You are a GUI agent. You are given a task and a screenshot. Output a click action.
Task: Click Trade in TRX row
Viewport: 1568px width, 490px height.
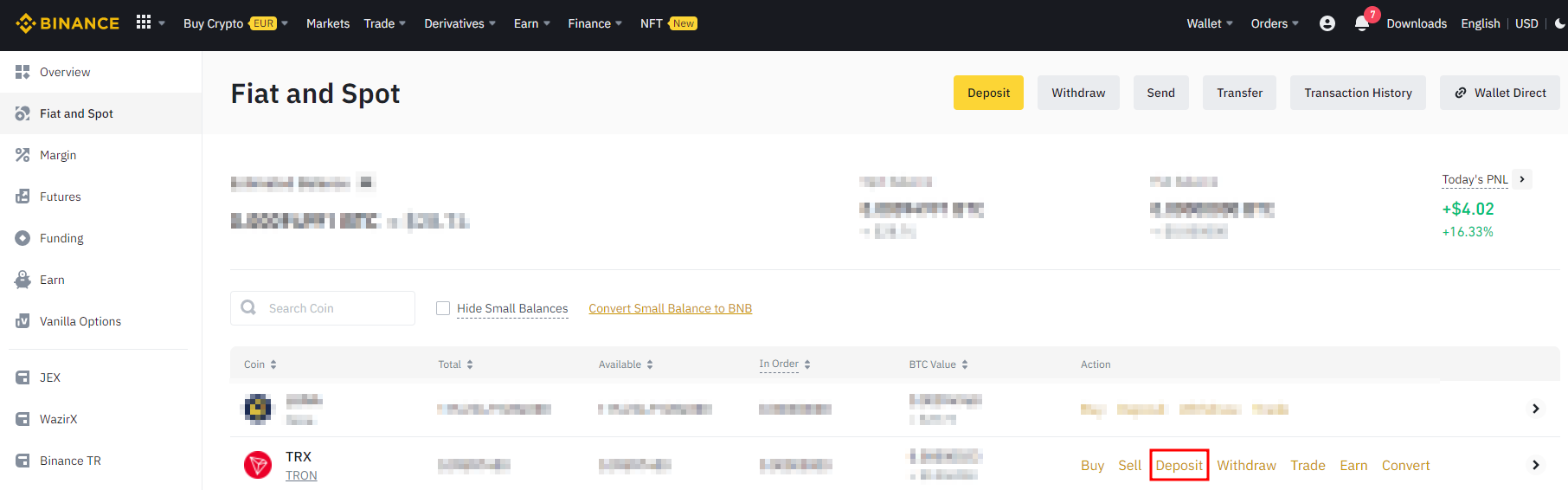point(1308,466)
